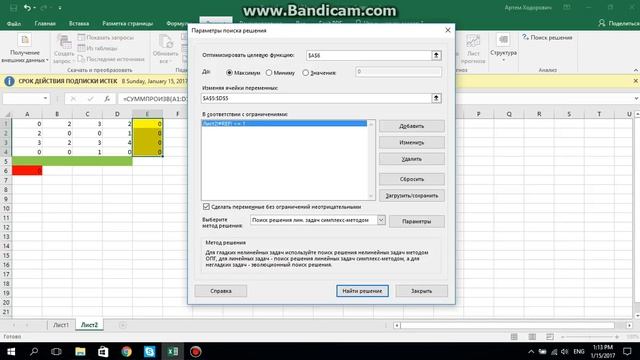
Task: Click the variable cells input field
Action: (316, 98)
